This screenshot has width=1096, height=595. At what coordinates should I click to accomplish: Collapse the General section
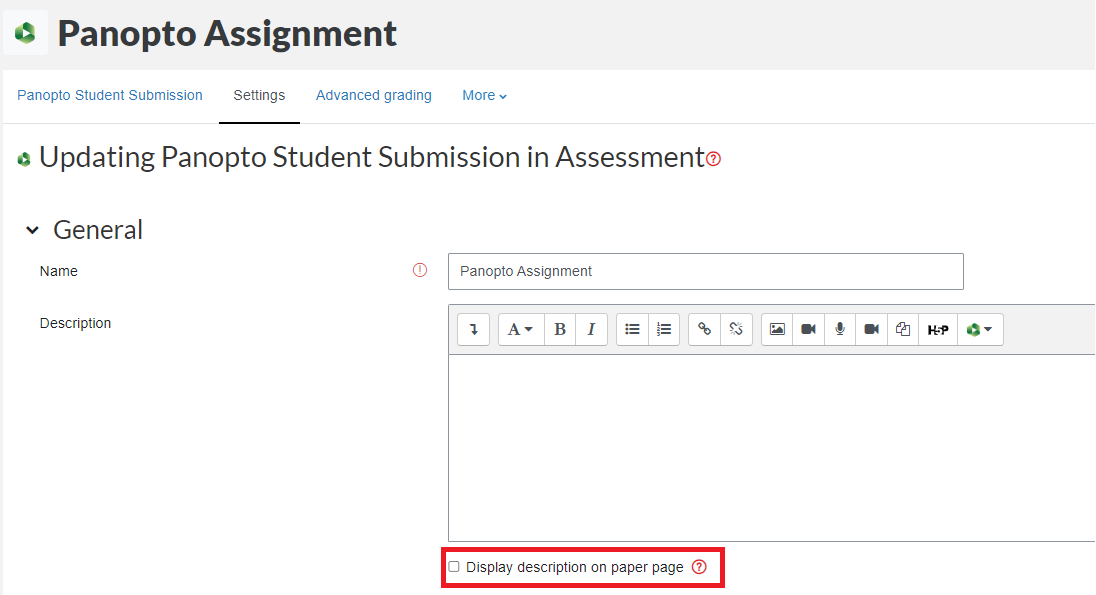32,230
